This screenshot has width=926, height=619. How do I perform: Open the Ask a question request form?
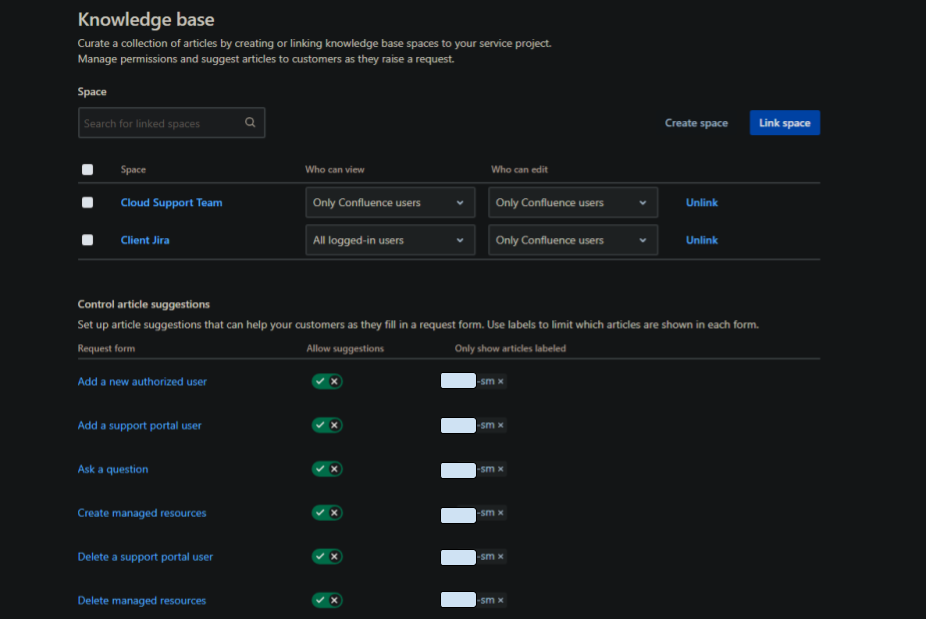113,469
